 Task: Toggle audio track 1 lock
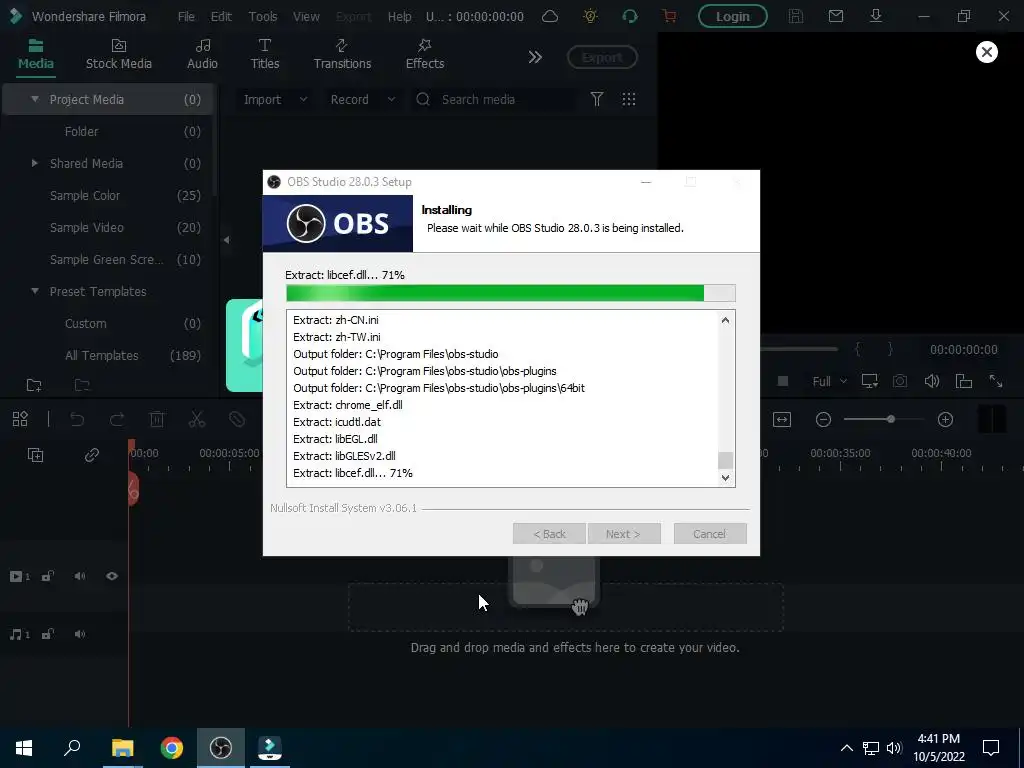(x=48, y=634)
